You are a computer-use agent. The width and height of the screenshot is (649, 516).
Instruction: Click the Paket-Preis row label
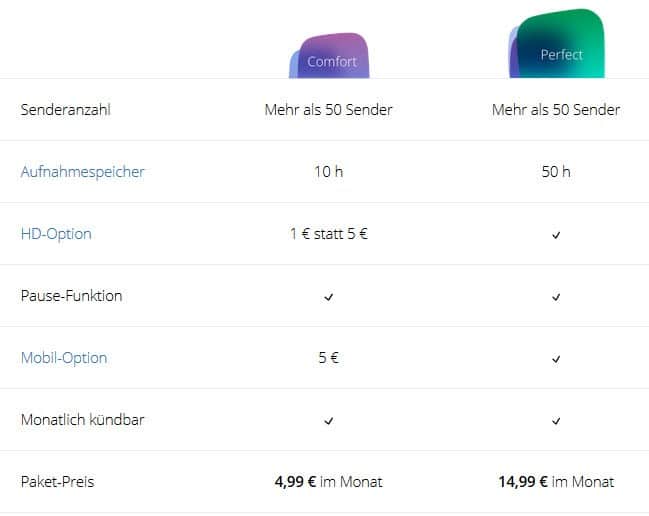coord(58,482)
